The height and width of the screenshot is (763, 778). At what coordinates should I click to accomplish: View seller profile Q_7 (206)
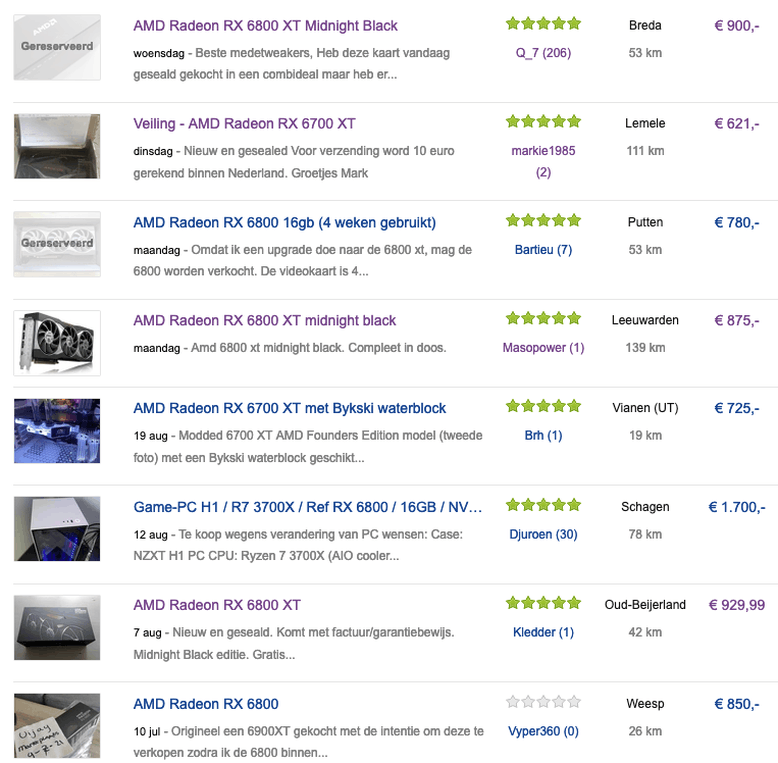click(543, 53)
